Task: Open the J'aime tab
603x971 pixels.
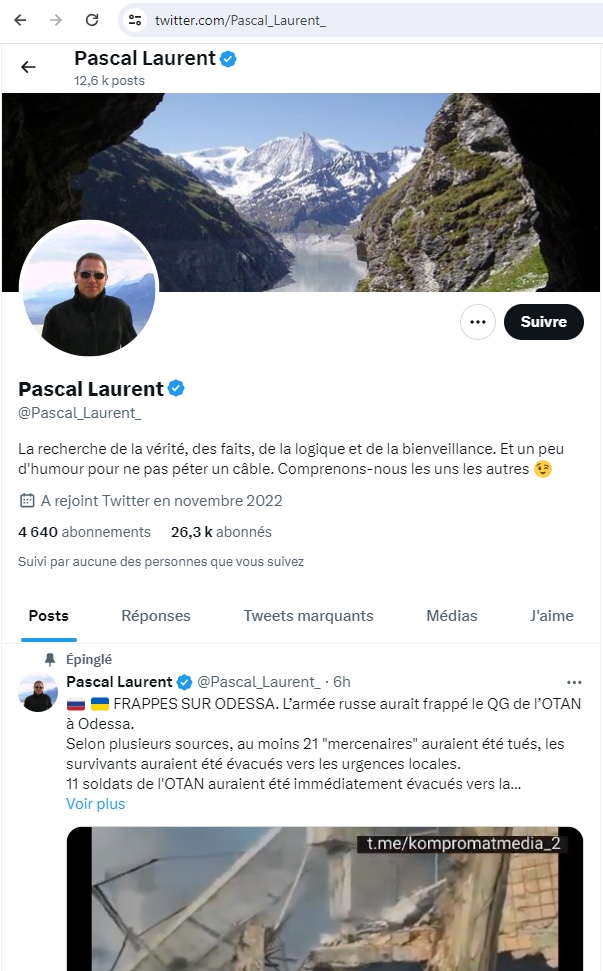Action: pyautogui.click(x=552, y=616)
